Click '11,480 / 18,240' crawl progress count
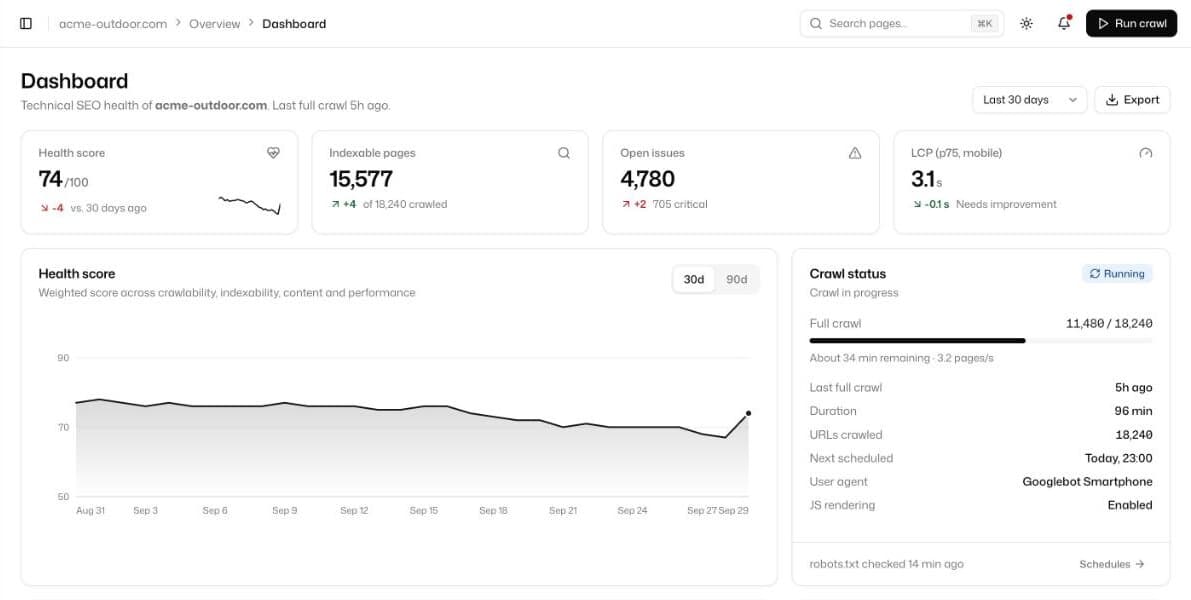This screenshot has width=1191, height=600. pyautogui.click(x=1109, y=324)
